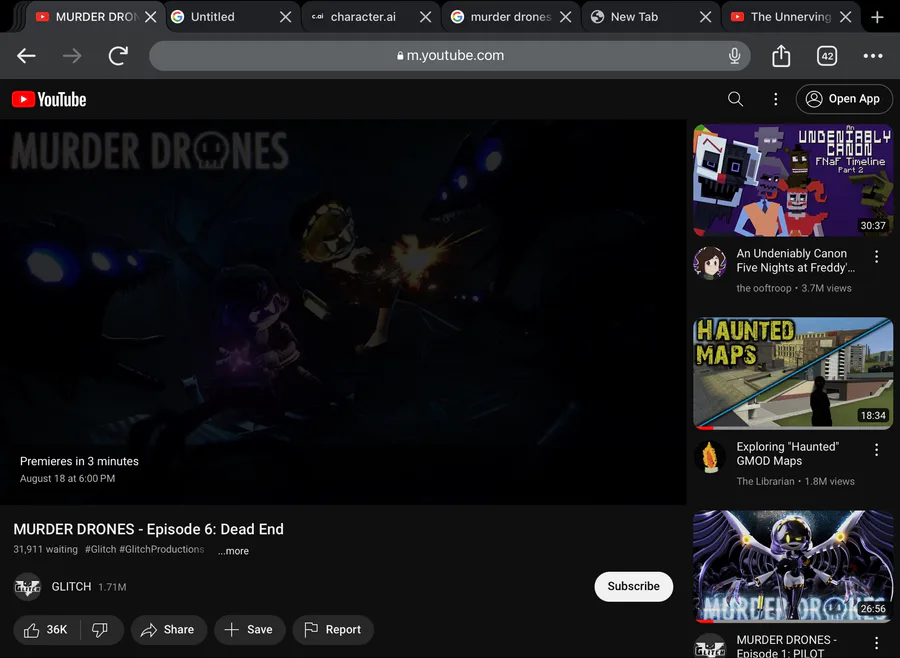Screen dimensions: 900x658
Task: Go back using the browser back arrow
Action: coord(26,56)
